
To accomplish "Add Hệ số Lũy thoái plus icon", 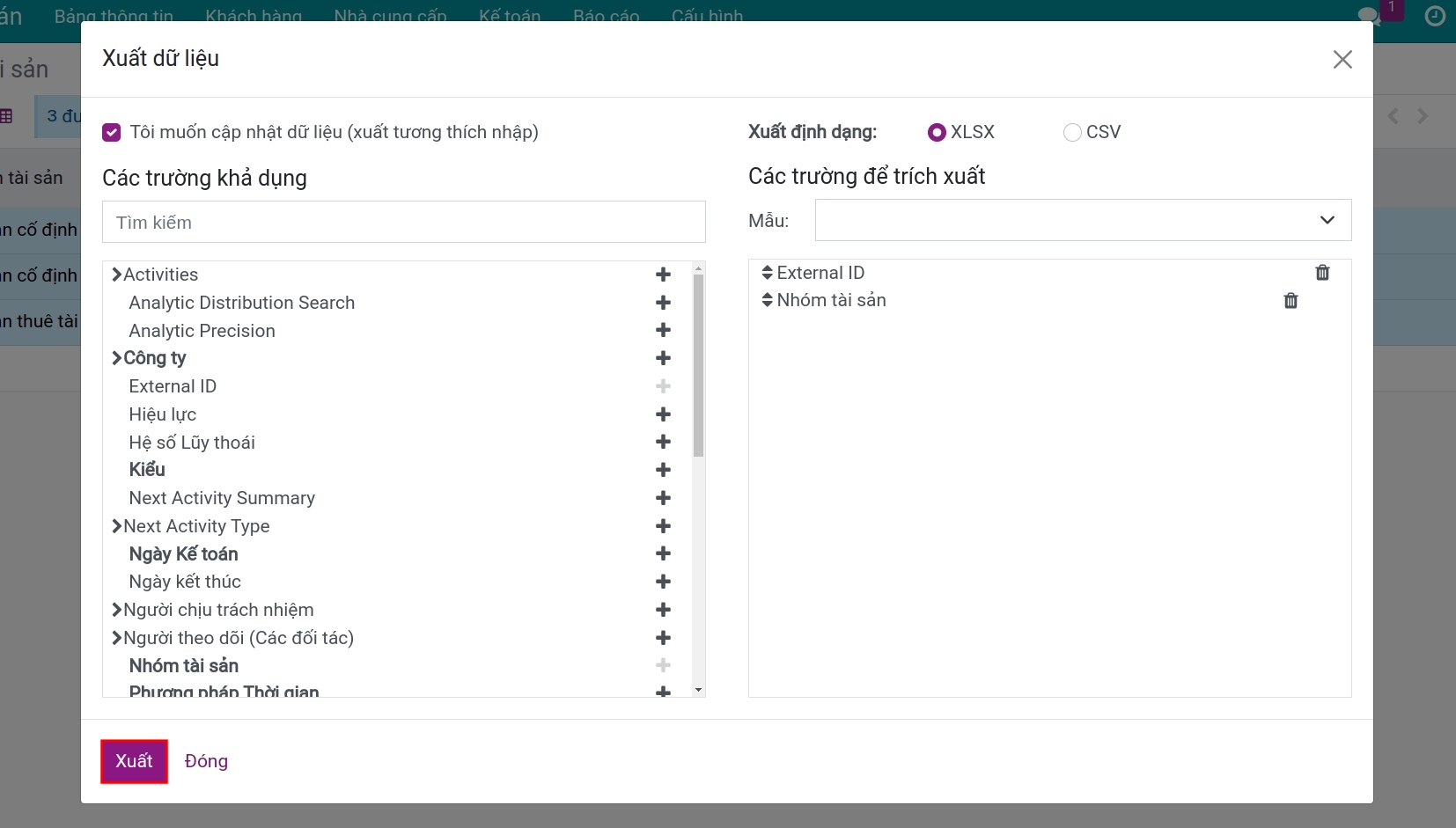I will (x=664, y=442).
